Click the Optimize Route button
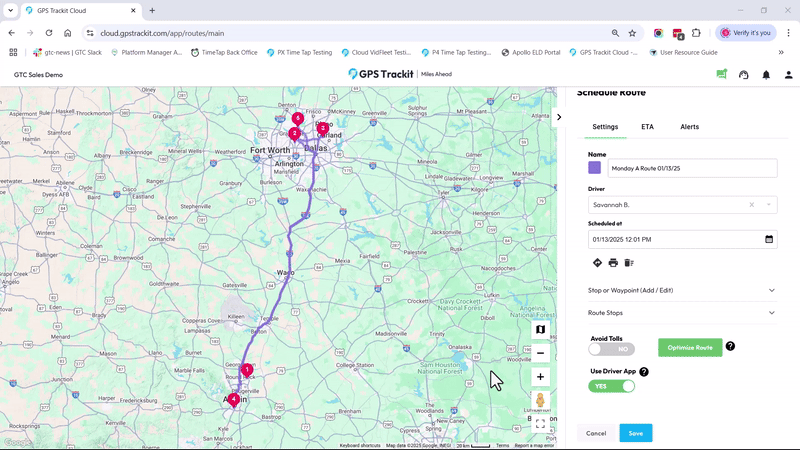Image resolution: width=800 pixels, height=450 pixels. click(690, 347)
